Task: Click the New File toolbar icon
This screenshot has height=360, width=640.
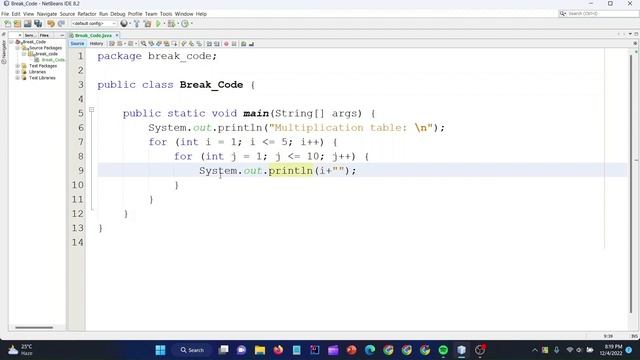Action: (7, 24)
